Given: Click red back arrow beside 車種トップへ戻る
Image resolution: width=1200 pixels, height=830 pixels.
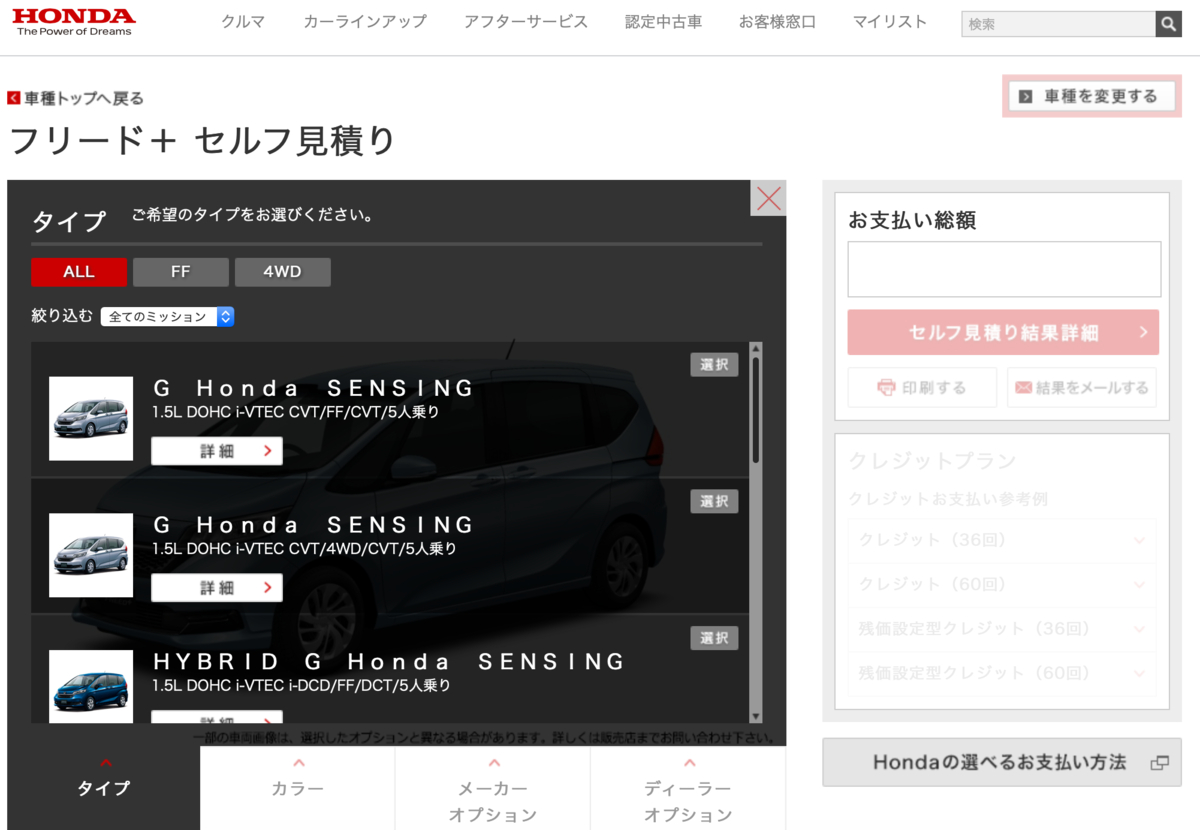Looking at the screenshot, I should coord(14,98).
